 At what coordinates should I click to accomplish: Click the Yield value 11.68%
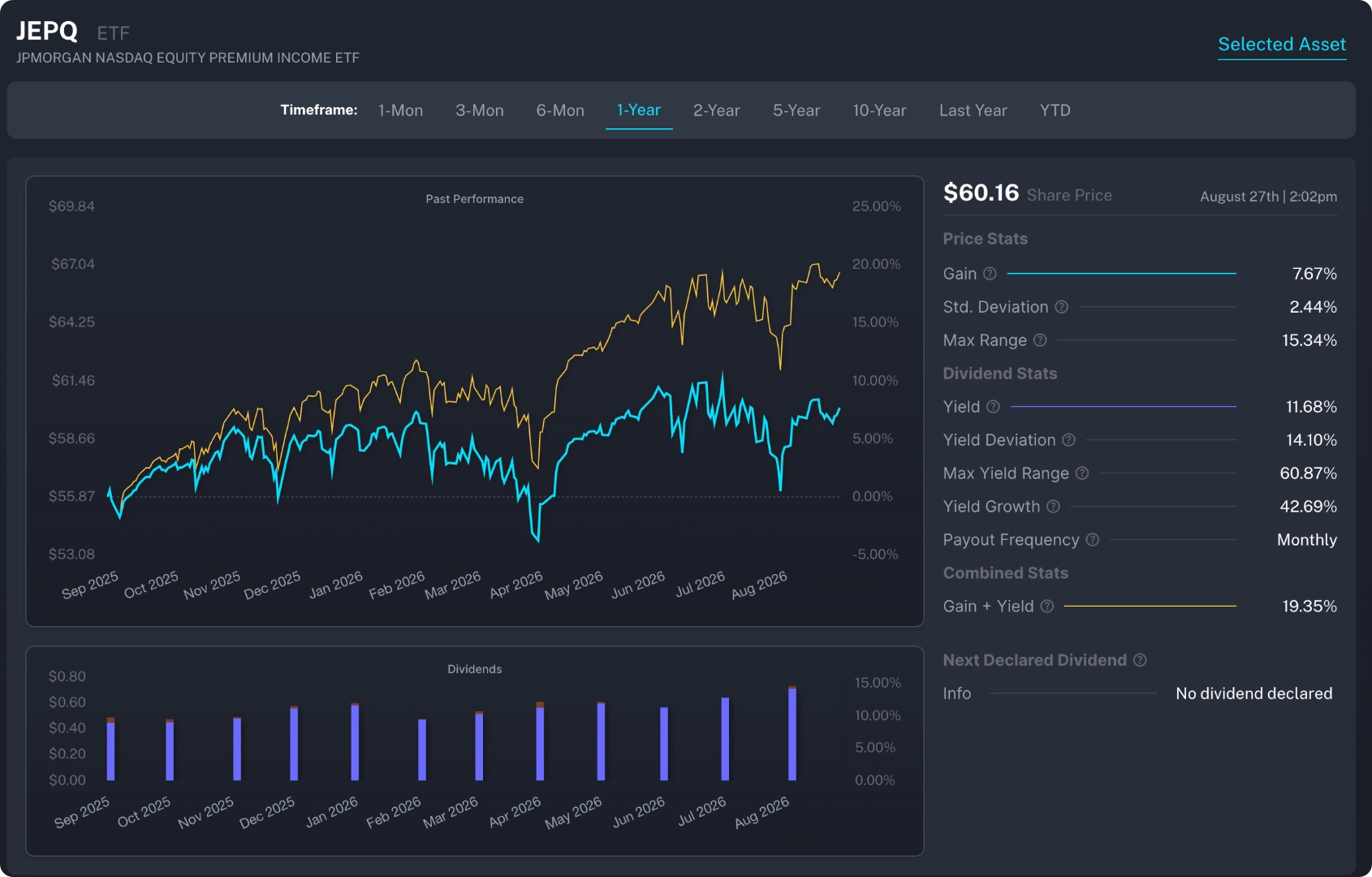[x=1311, y=407]
